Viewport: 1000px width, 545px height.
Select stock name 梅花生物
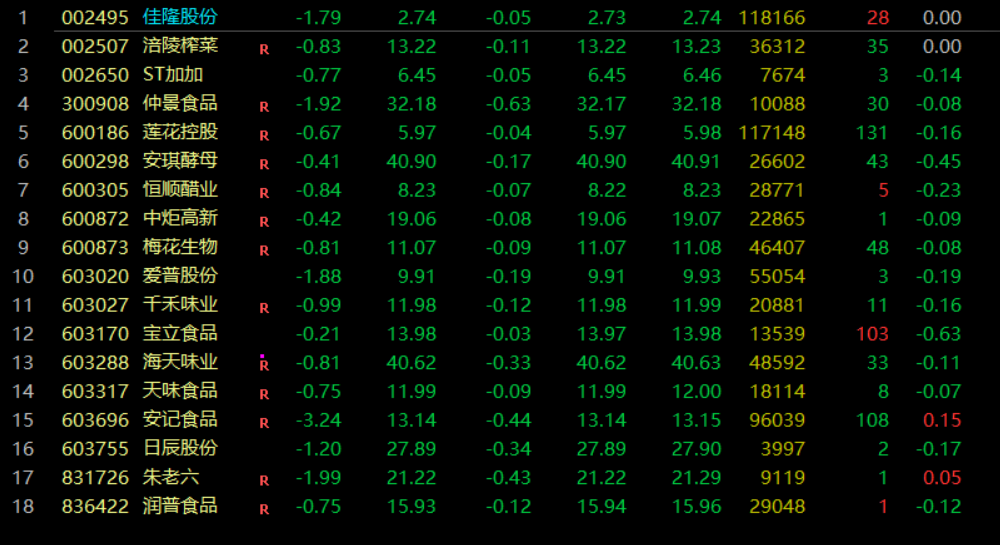click(x=180, y=247)
